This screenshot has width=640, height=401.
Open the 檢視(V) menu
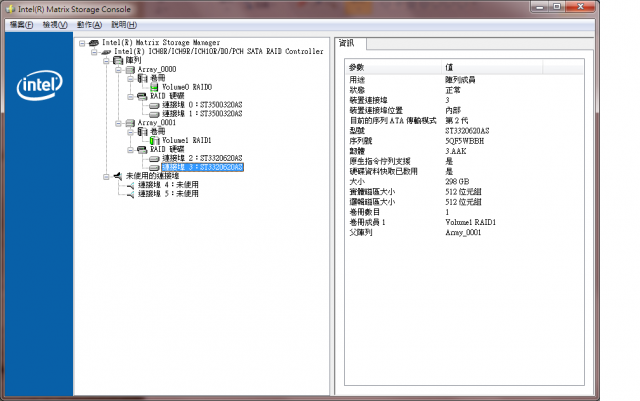[55, 25]
